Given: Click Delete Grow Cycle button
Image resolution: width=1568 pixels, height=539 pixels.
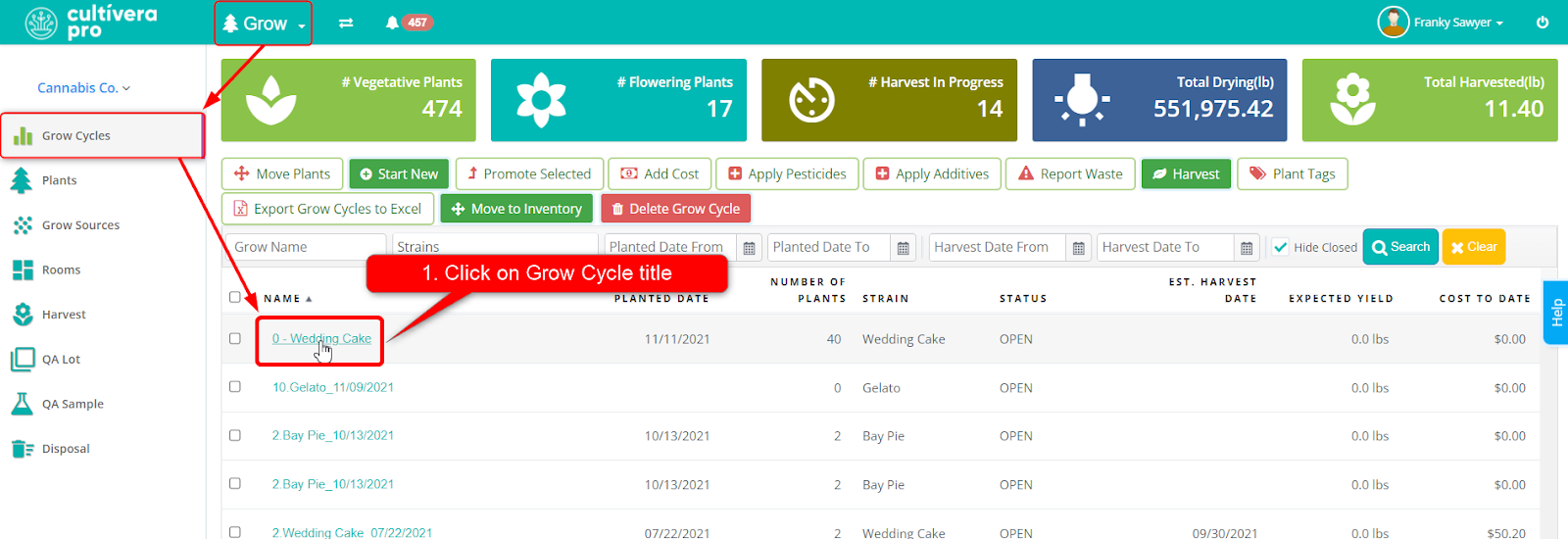Looking at the screenshot, I should 675,209.
